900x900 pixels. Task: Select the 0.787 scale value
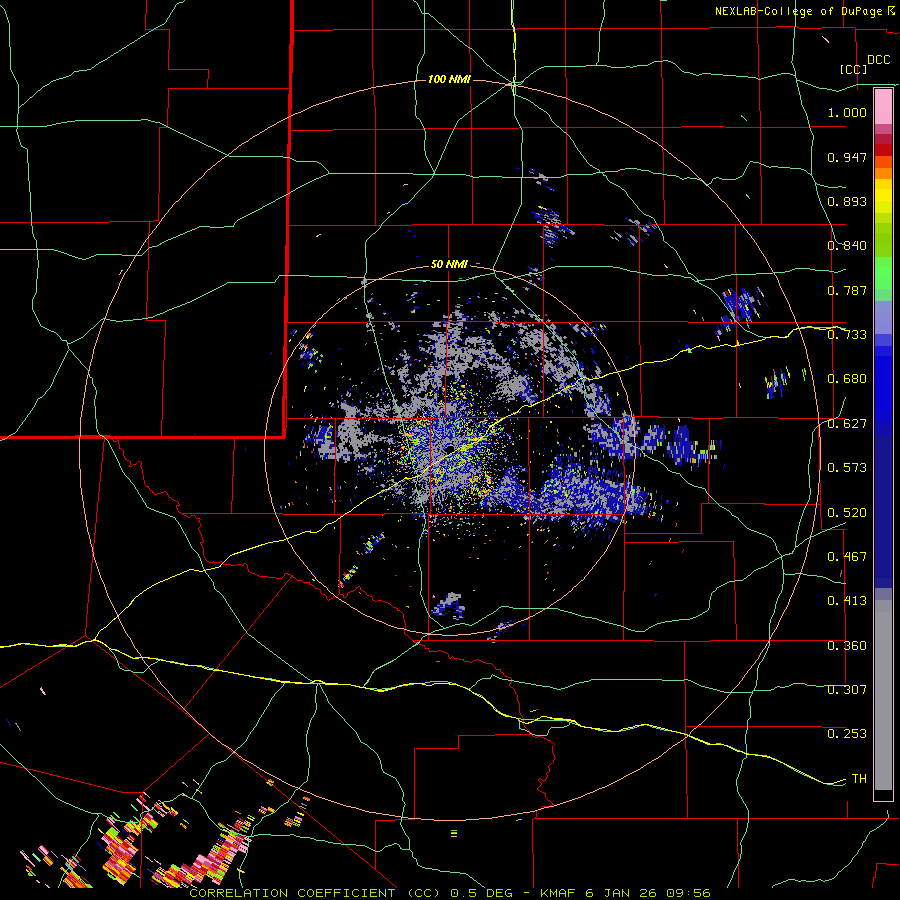847,290
